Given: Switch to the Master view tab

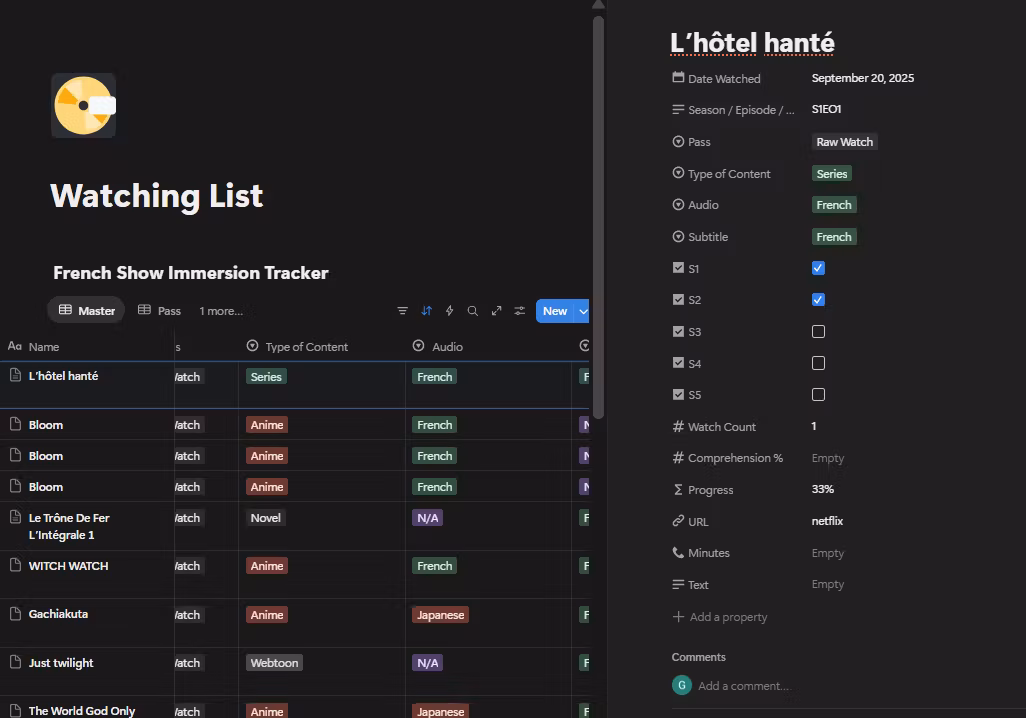Looking at the screenshot, I should (x=86, y=311).
